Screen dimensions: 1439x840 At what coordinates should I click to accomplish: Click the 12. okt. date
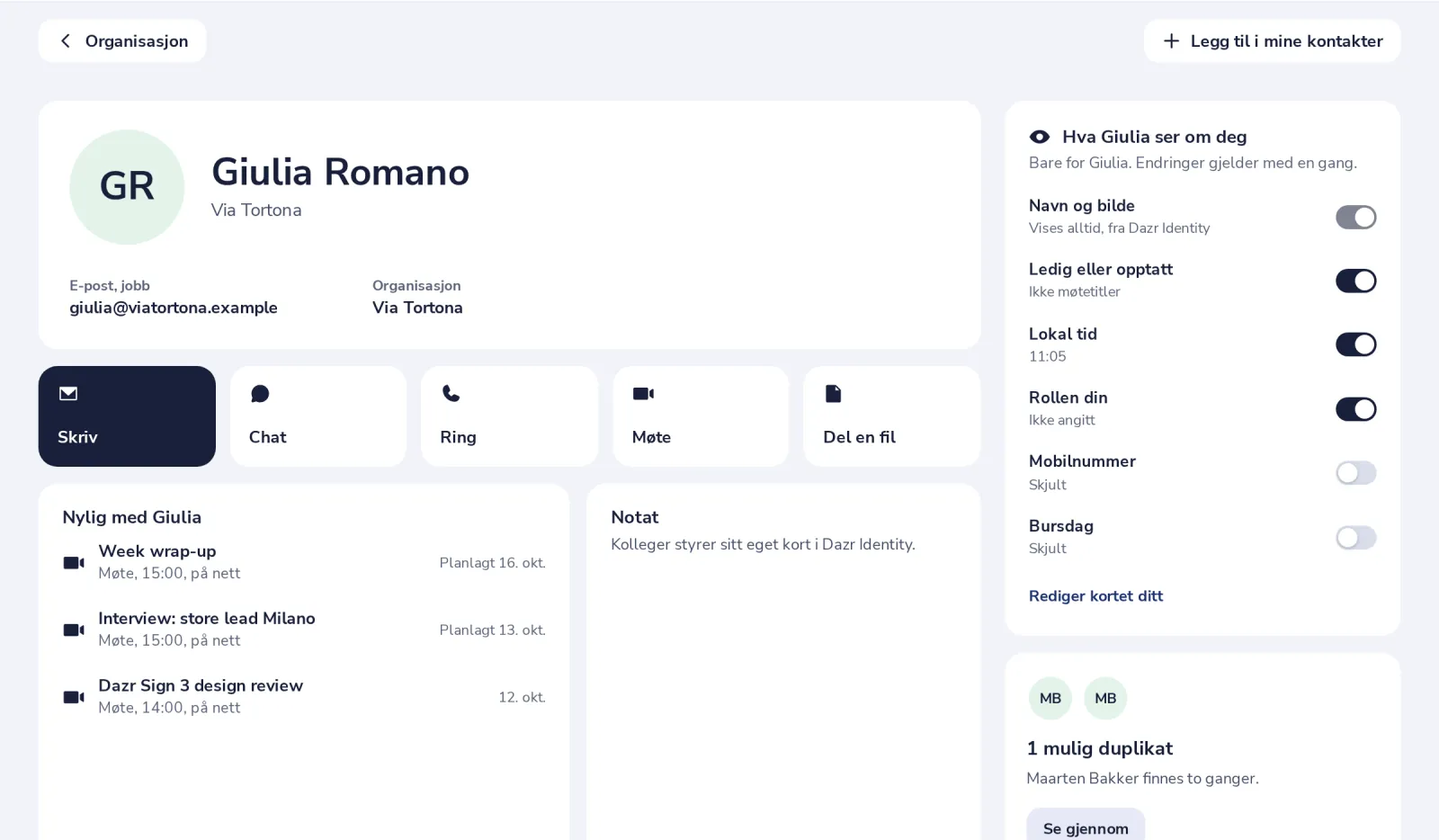(522, 697)
